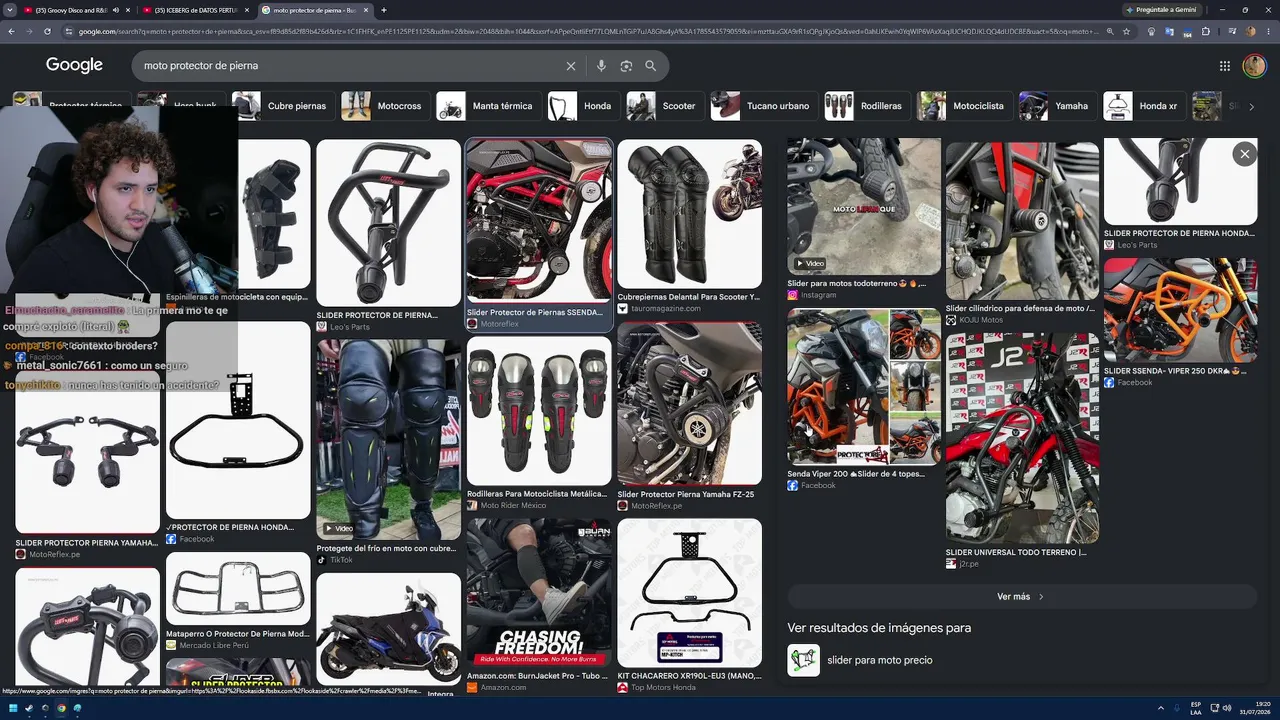Open the Google apps grid
This screenshot has width=1280, height=720.
pyautogui.click(x=1225, y=66)
